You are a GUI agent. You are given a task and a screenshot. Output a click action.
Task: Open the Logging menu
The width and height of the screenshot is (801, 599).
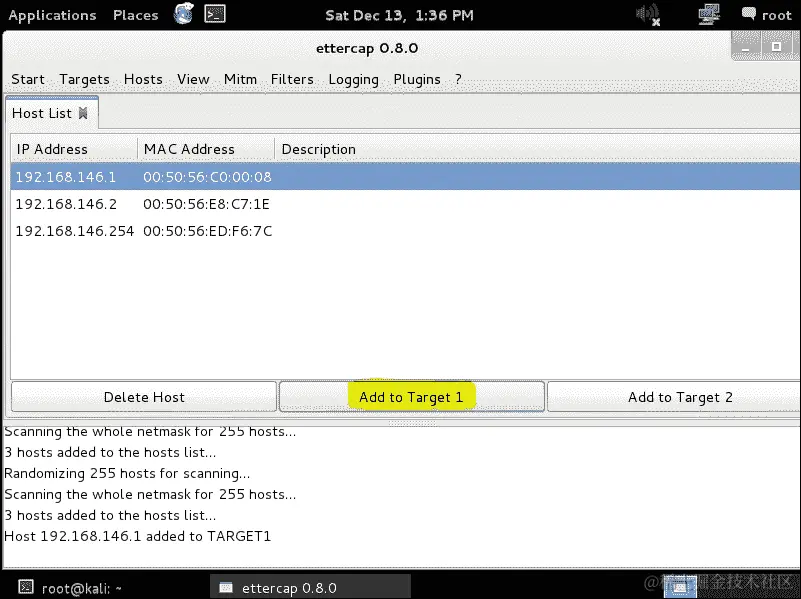point(354,80)
